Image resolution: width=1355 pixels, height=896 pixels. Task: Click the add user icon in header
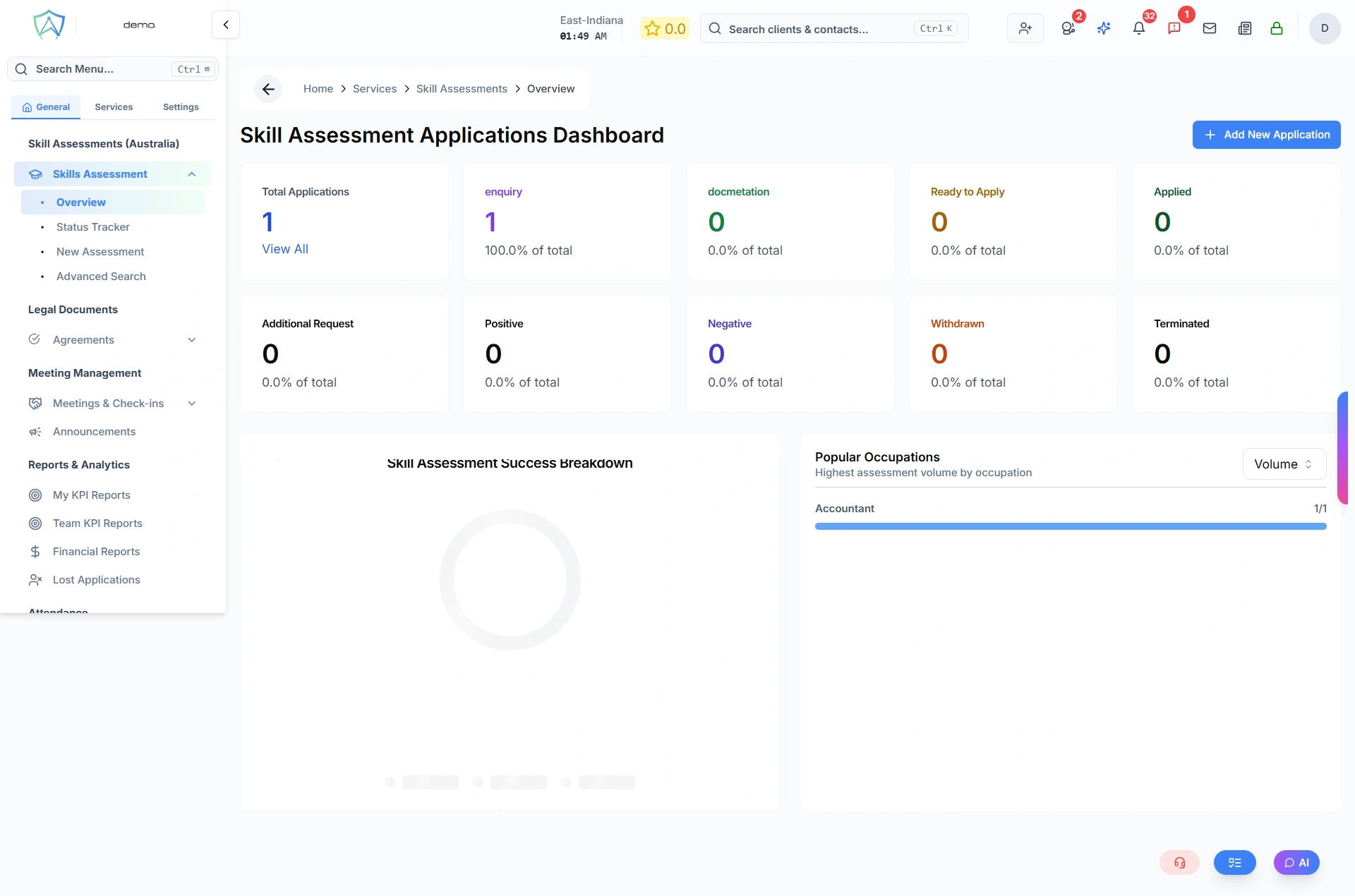point(1025,28)
